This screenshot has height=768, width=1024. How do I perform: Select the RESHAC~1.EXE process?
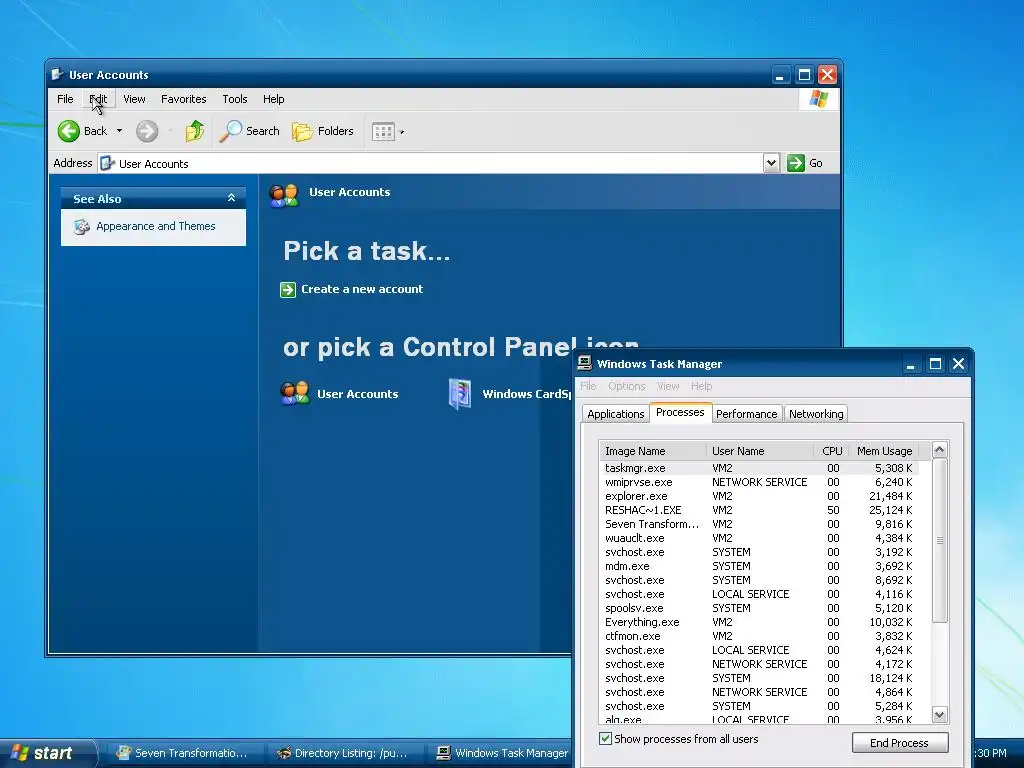[x=759, y=510]
